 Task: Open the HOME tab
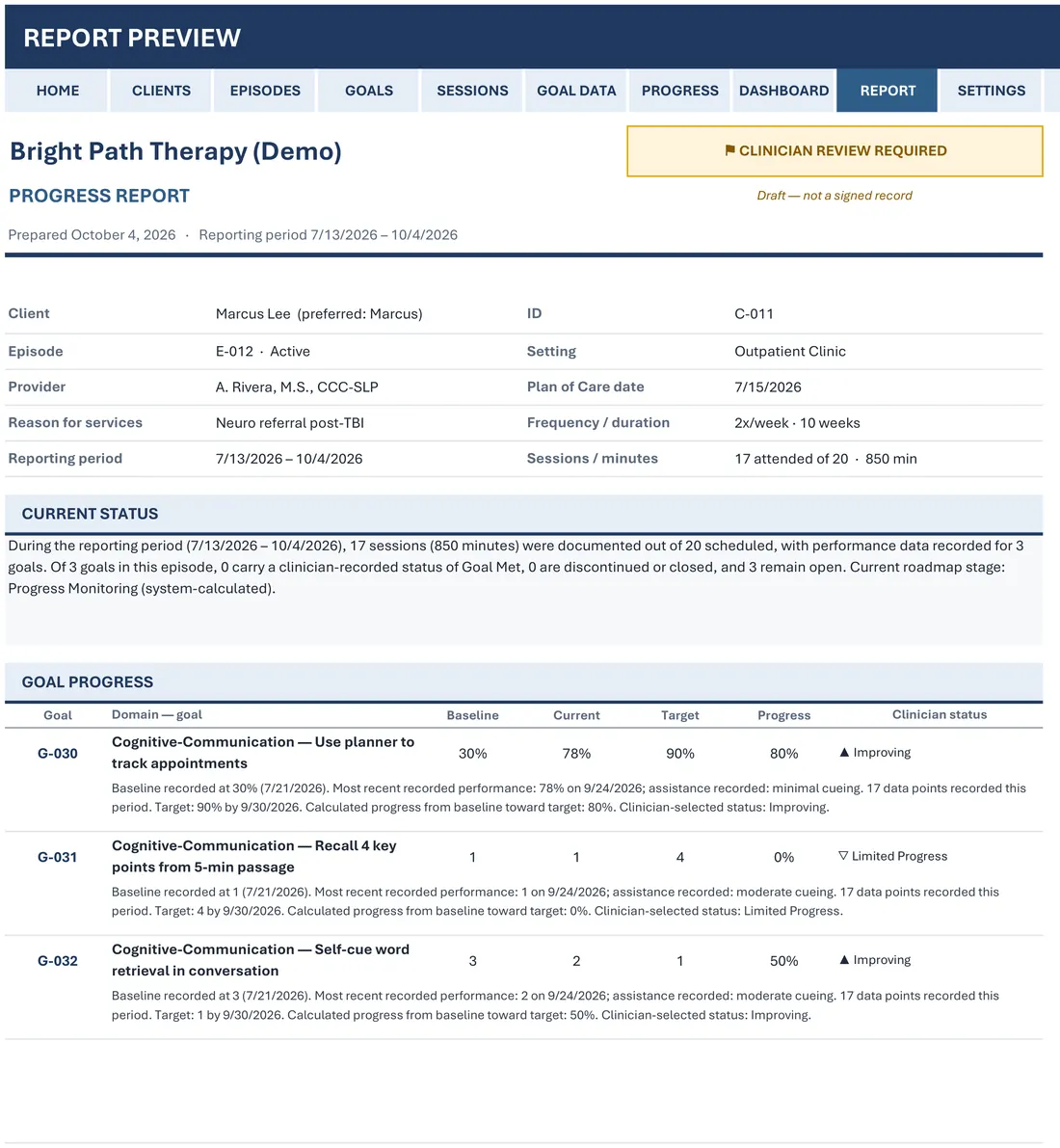pos(58,91)
